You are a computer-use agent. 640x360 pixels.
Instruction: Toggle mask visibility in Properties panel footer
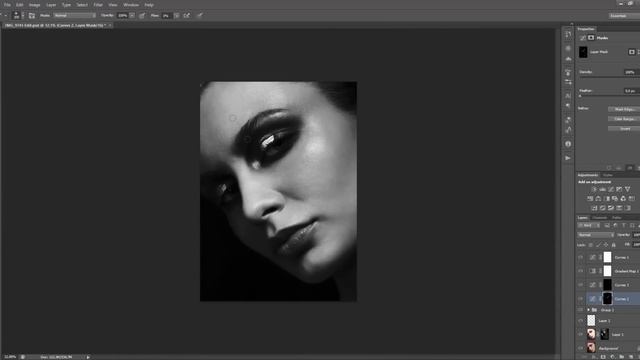630,168
